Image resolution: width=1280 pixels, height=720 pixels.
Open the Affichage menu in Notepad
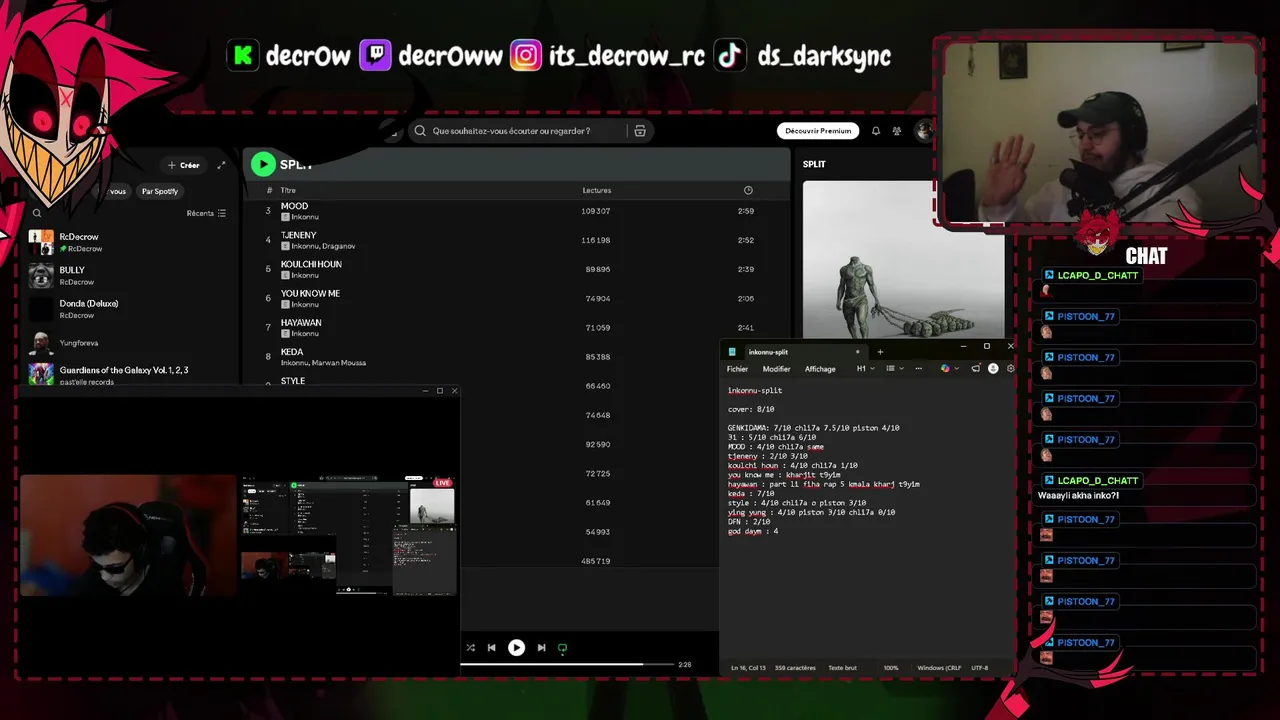(820, 369)
